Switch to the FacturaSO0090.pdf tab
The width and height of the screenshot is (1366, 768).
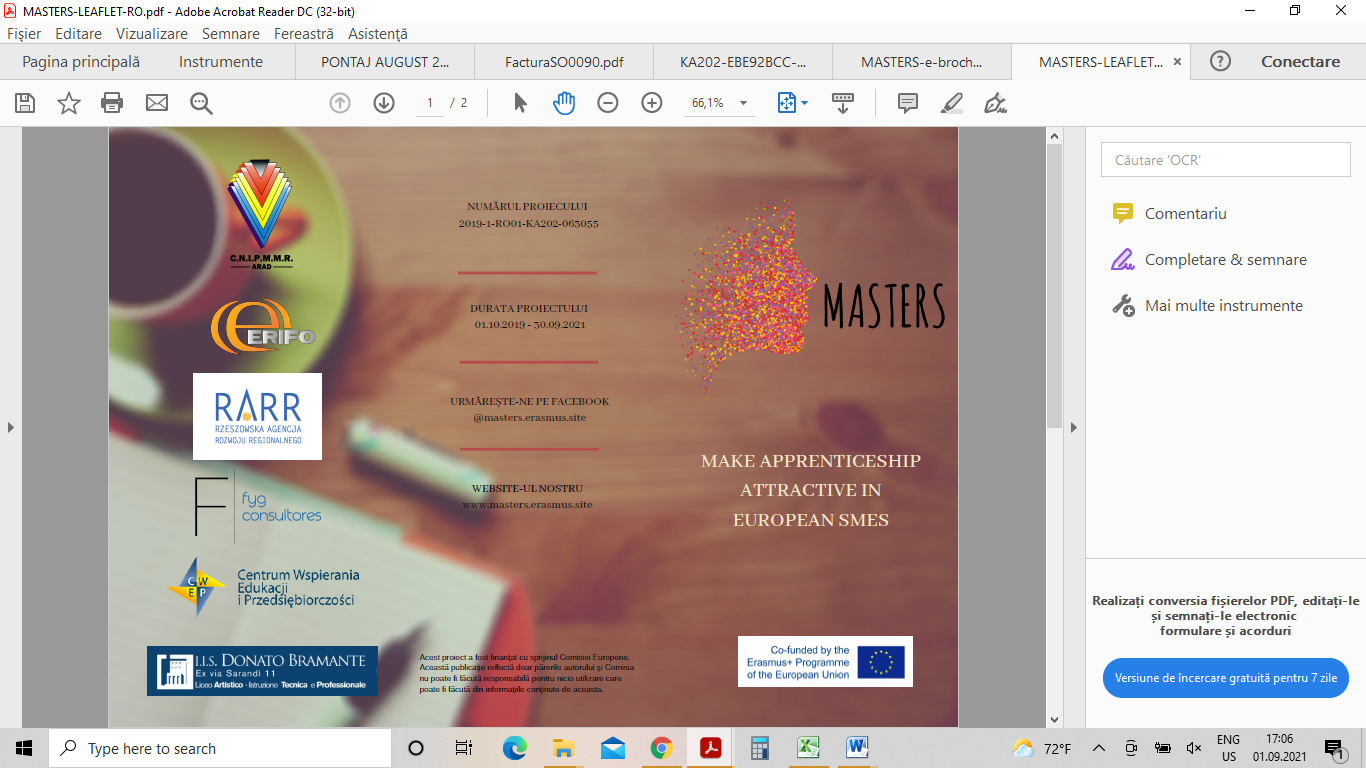pyautogui.click(x=564, y=62)
